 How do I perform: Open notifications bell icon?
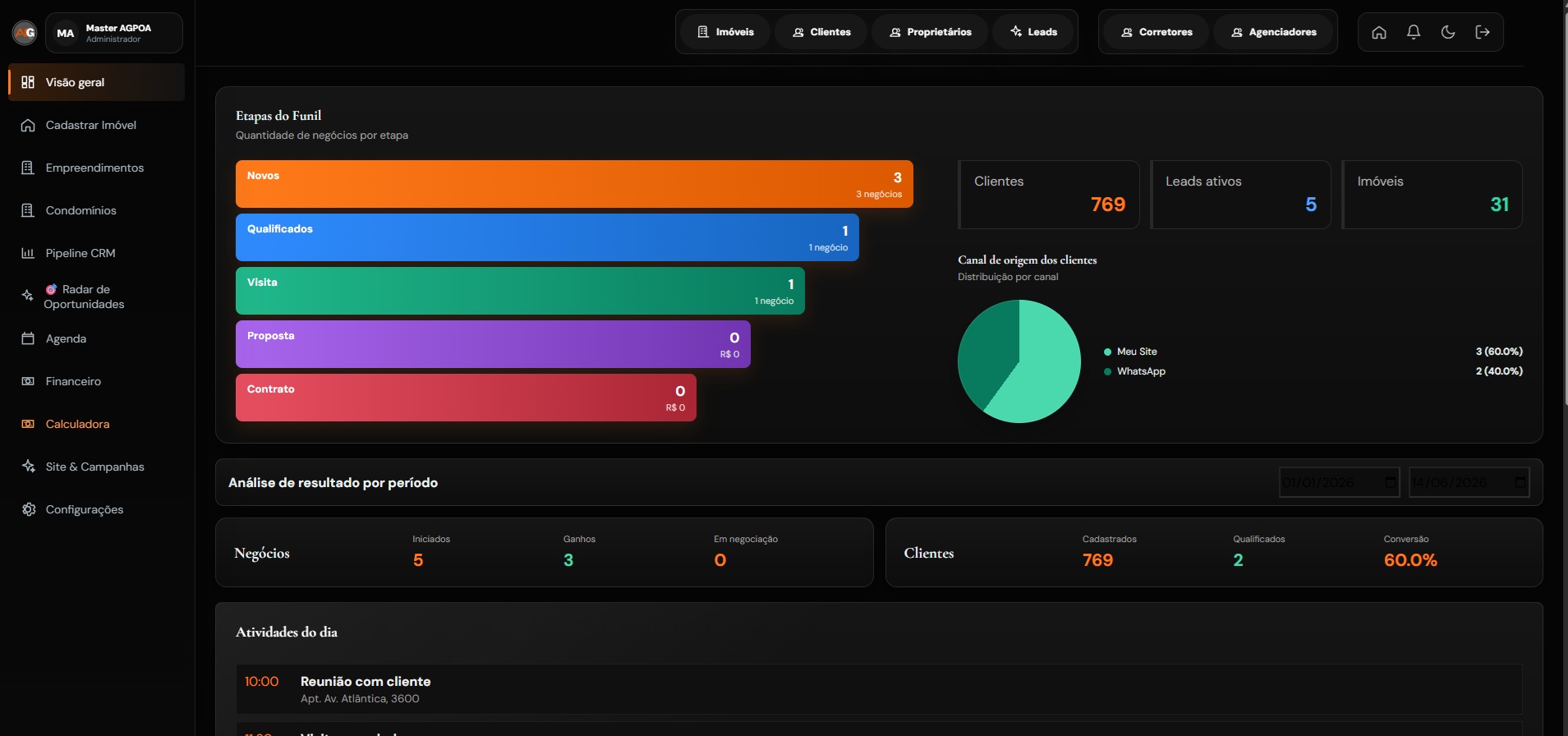coord(1414,32)
